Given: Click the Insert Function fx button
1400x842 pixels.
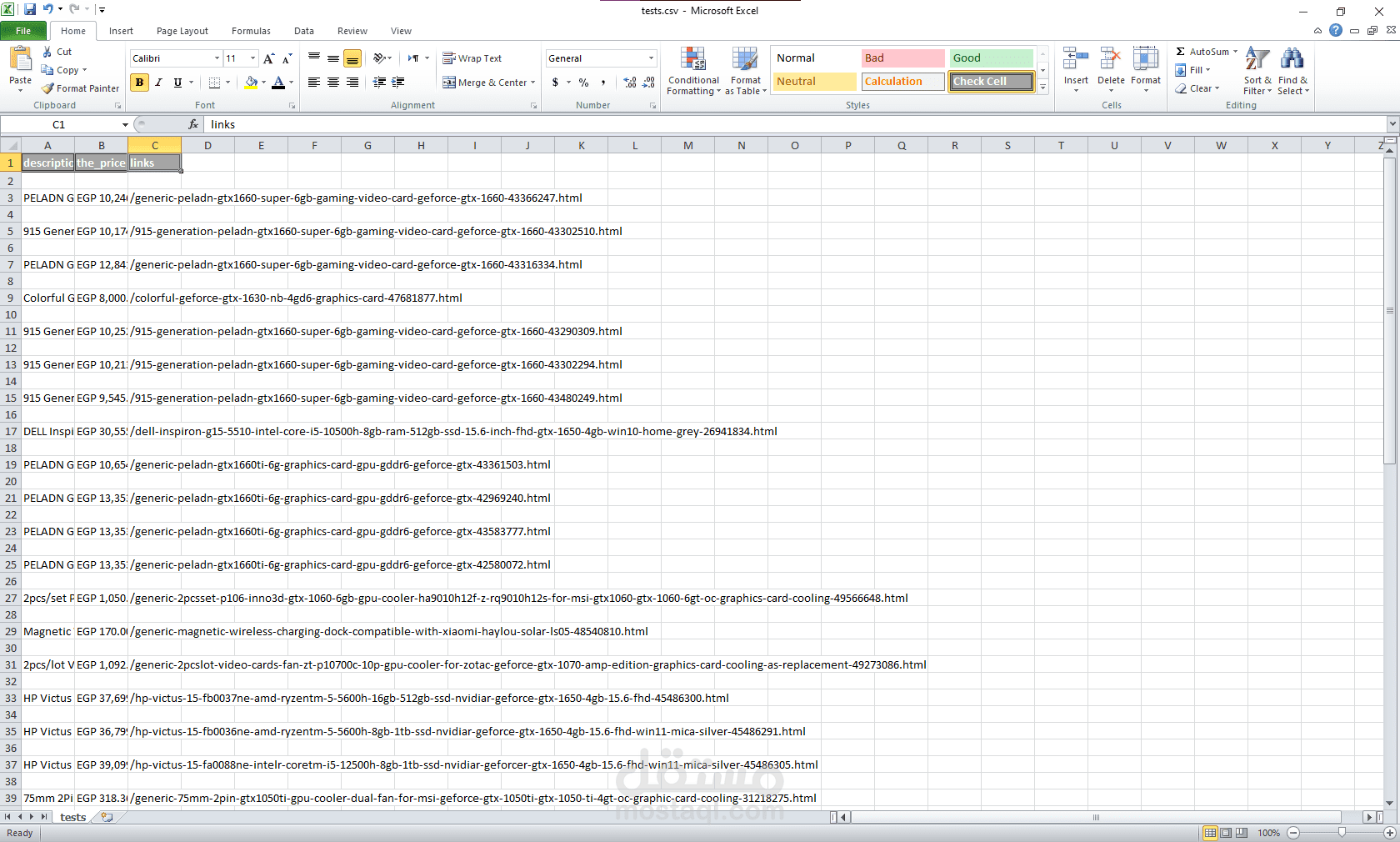Looking at the screenshot, I should (x=193, y=124).
